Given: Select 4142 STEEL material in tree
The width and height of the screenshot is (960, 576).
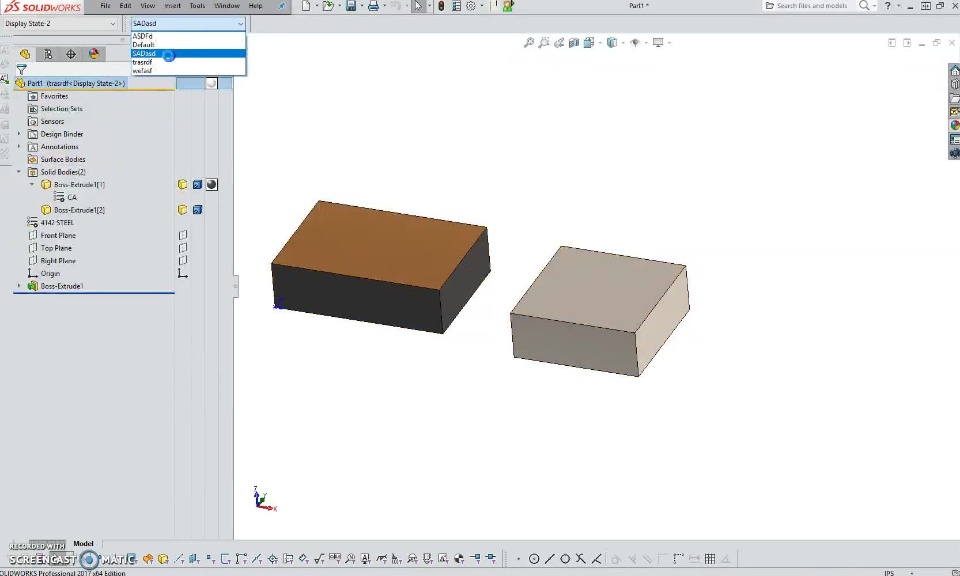Looking at the screenshot, I should click(x=57, y=223).
